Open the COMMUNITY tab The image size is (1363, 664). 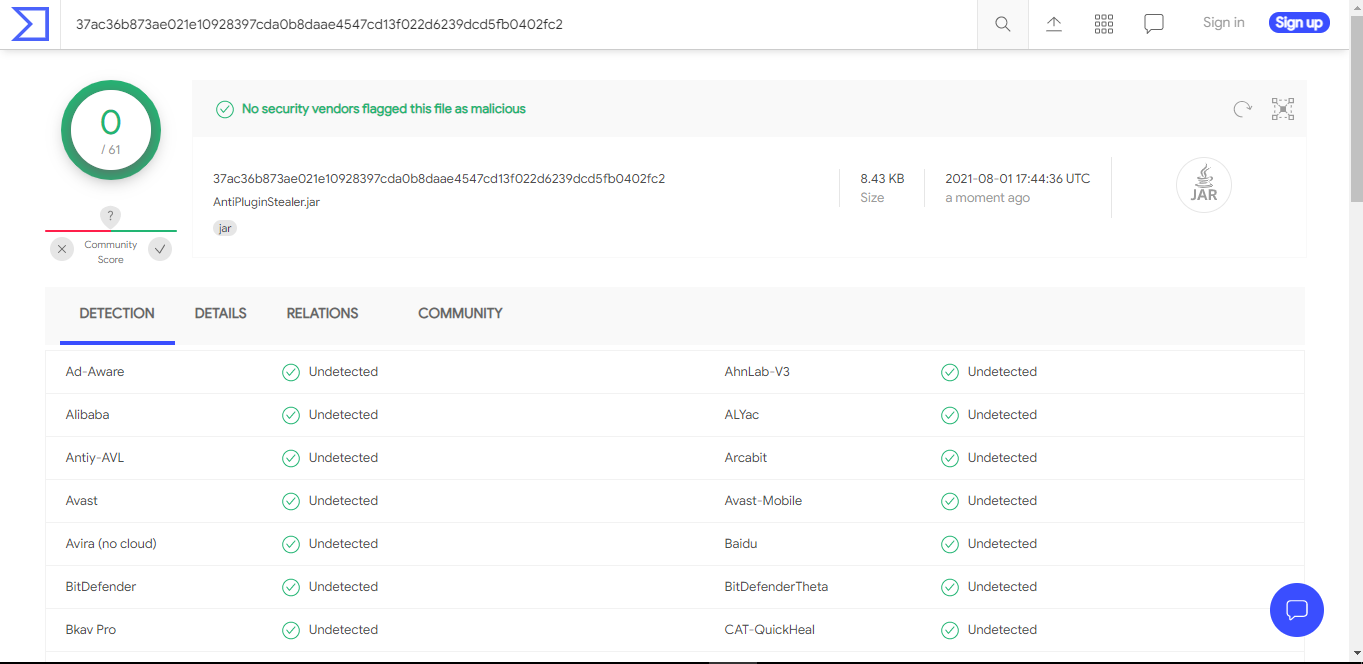coord(460,313)
